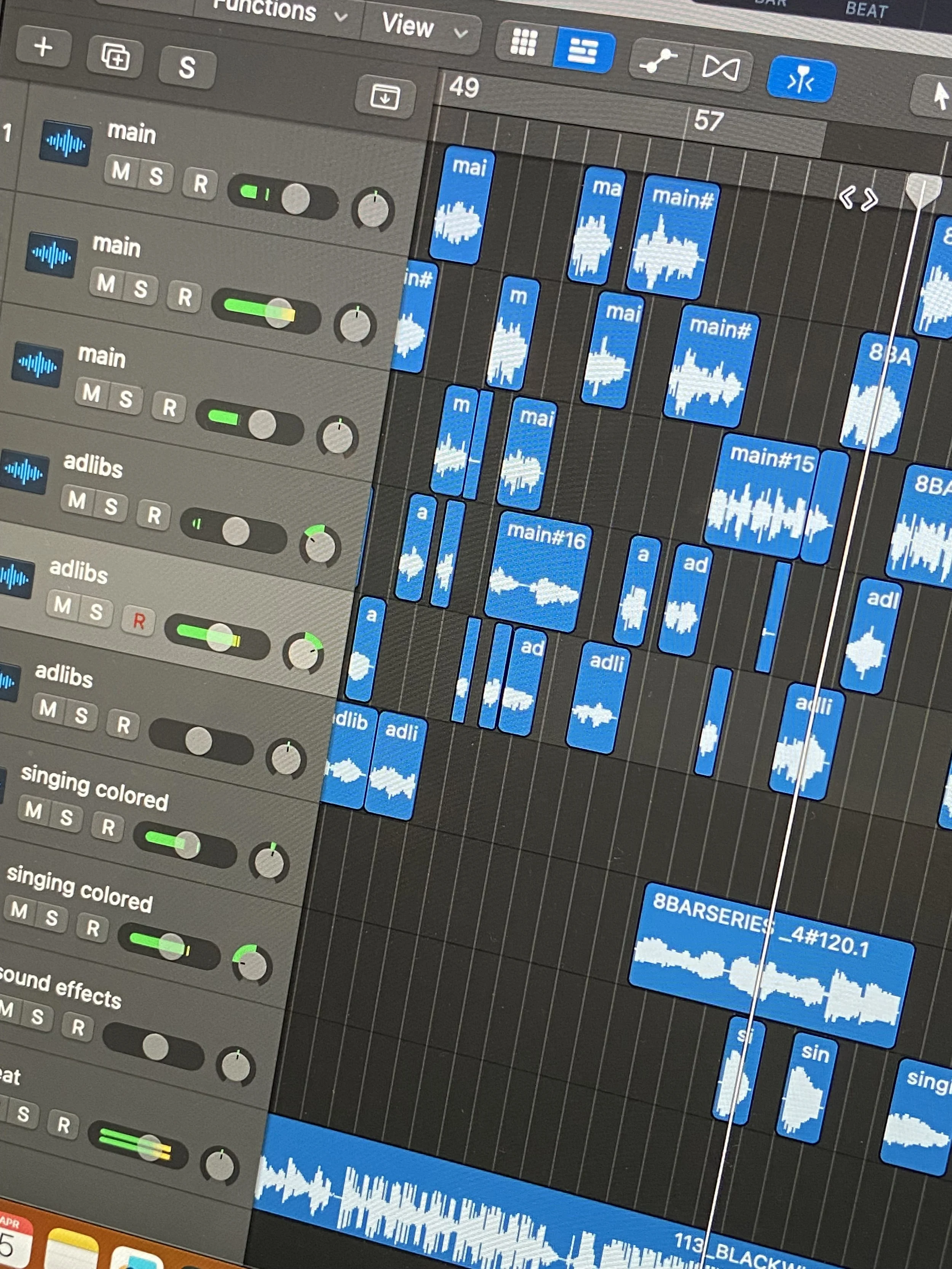Click the pan knob on the sound effects track
Screen dimensions: 952x1269
[236, 1066]
